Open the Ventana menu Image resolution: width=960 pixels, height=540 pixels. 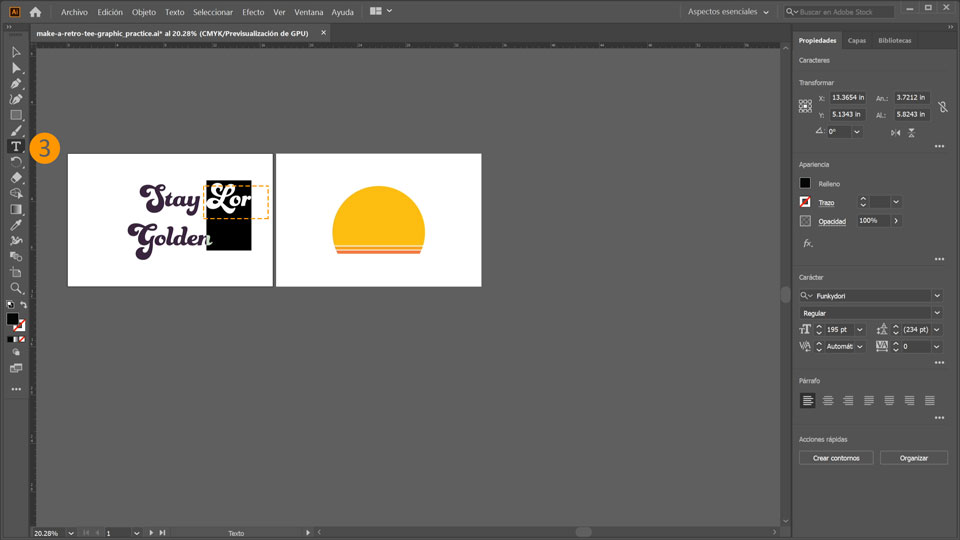click(x=309, y=12)
